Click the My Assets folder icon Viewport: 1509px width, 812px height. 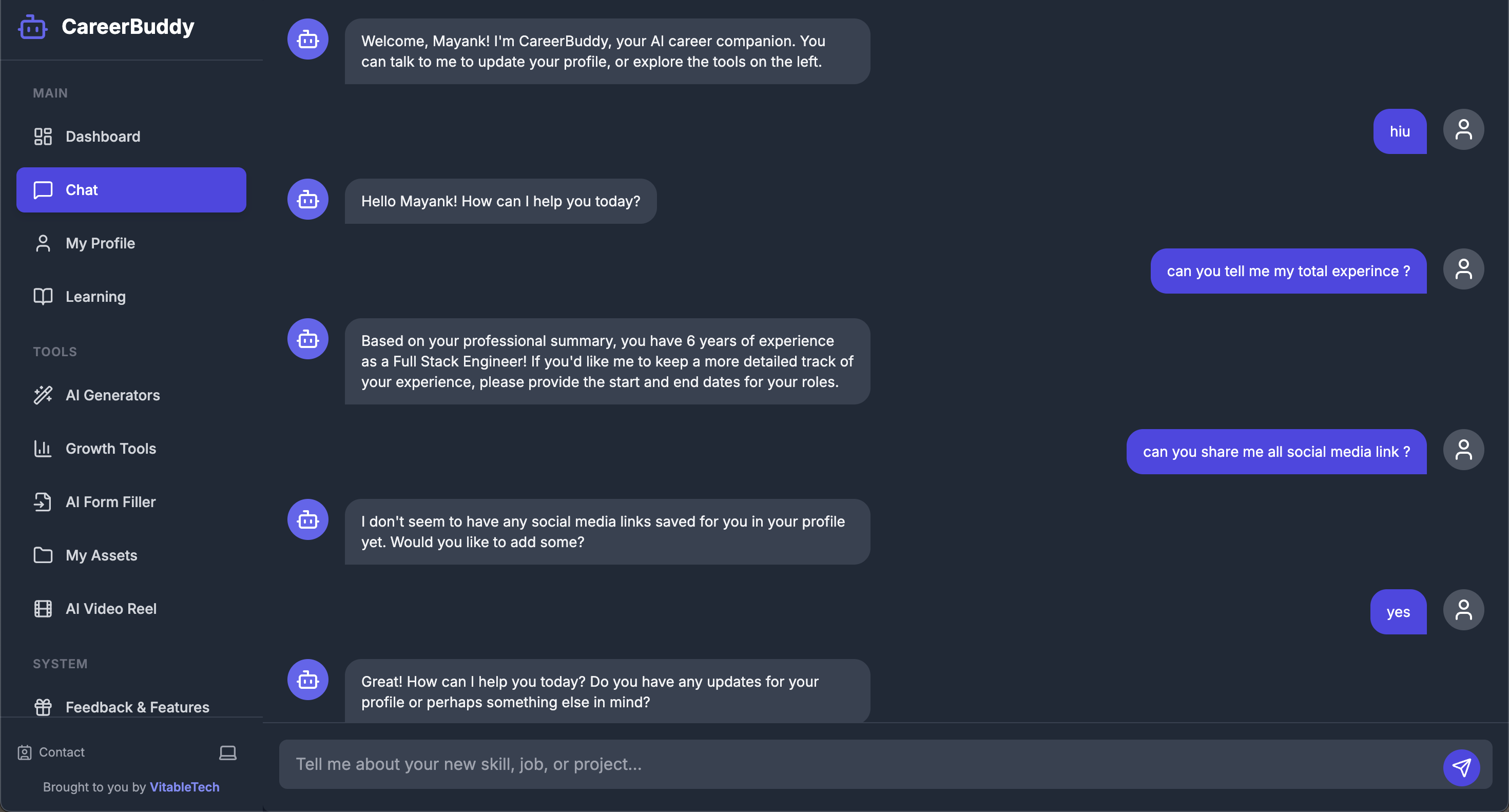(x=43, y=555)
